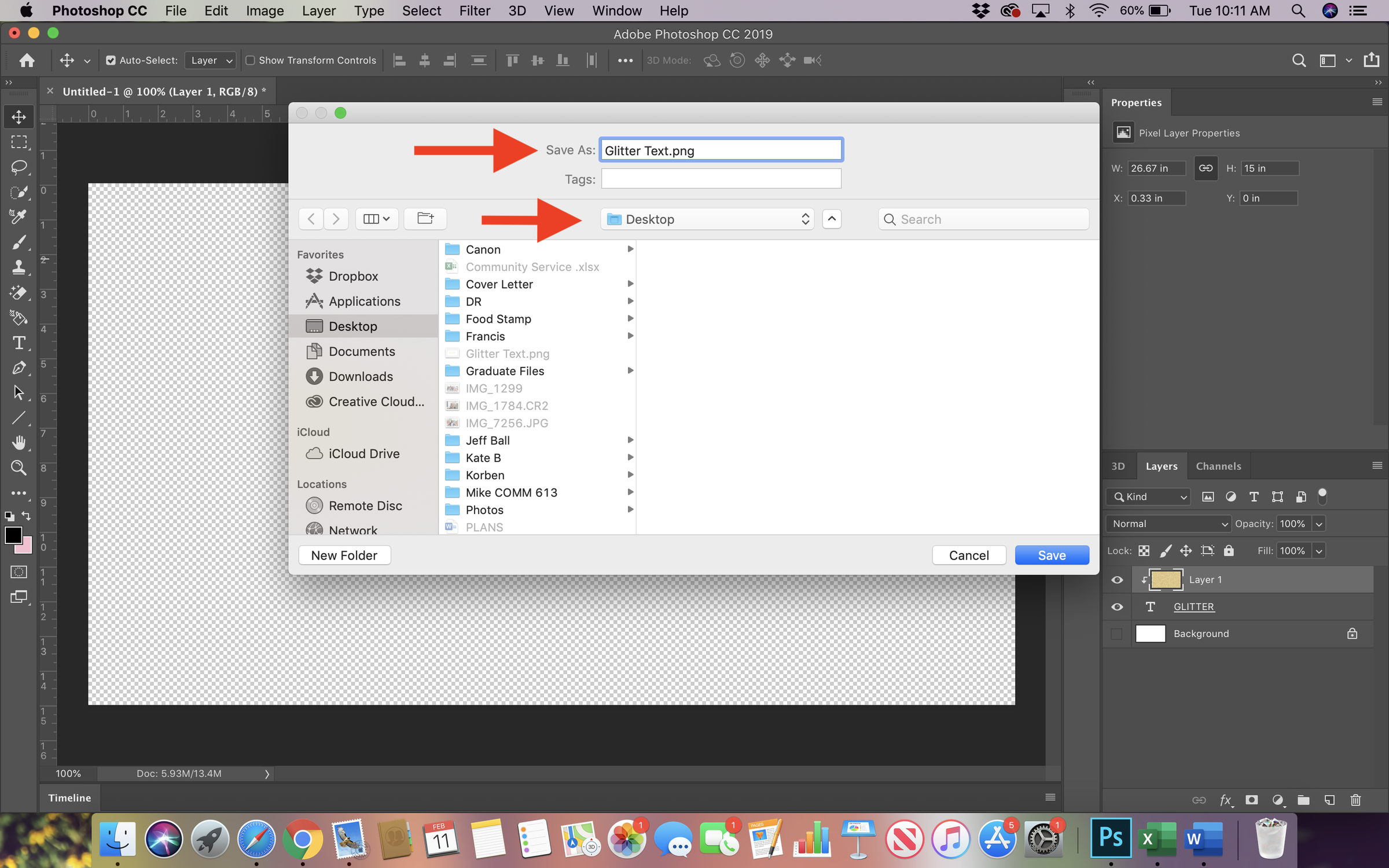Select the Zoom tool in toolbar
The width and height of the screenshot is (1389, 868).
19,468
